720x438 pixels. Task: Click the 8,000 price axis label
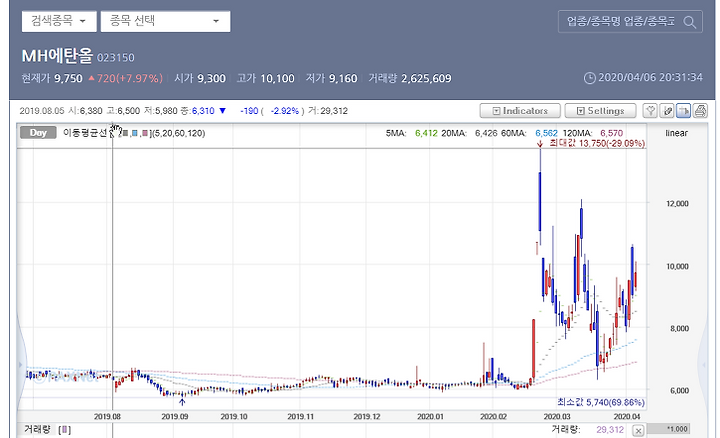[x=679, y=328]
